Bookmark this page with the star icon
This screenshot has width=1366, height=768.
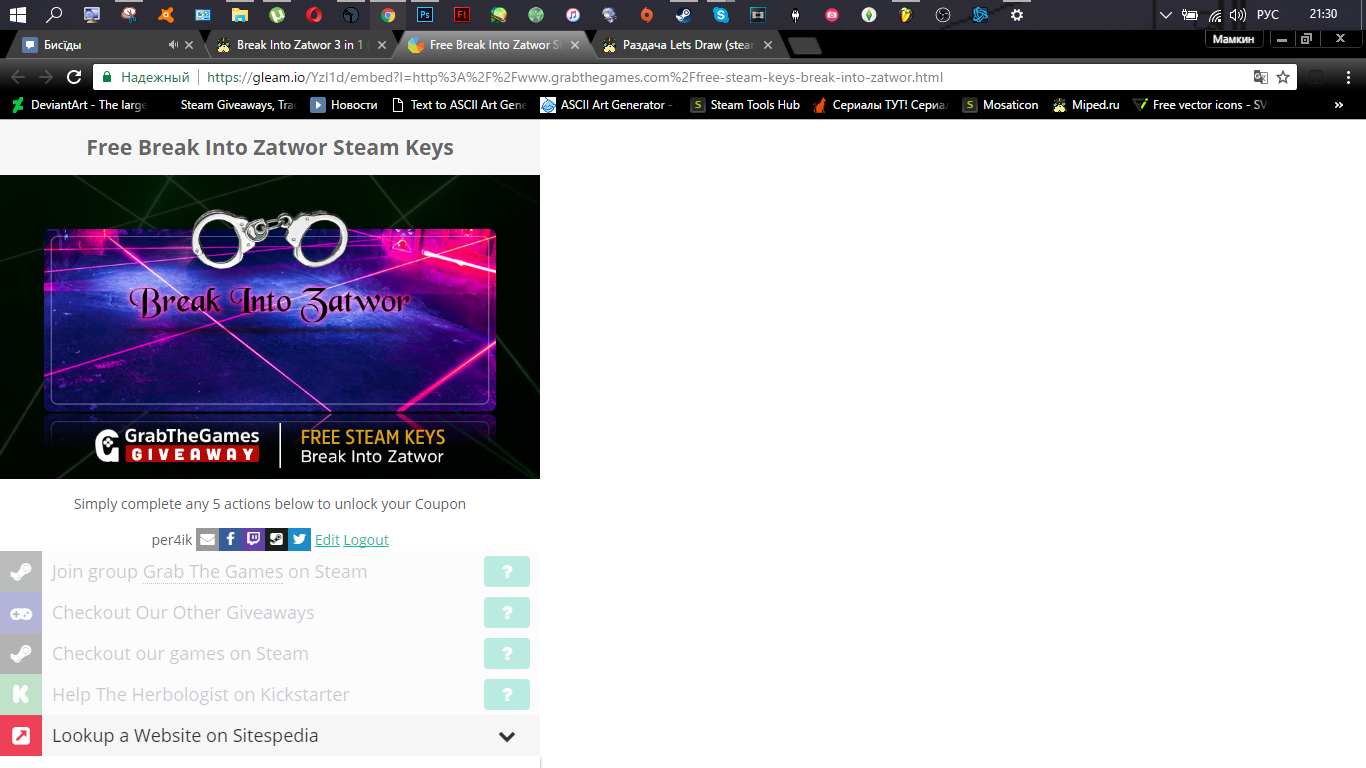[x=1283, y=77]
